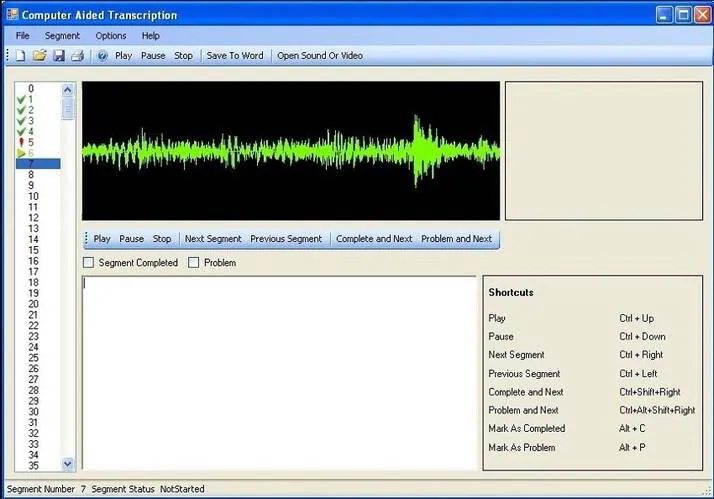Select segment 20 in the list
The image size is (714, 499).
[x=33, y=304]
